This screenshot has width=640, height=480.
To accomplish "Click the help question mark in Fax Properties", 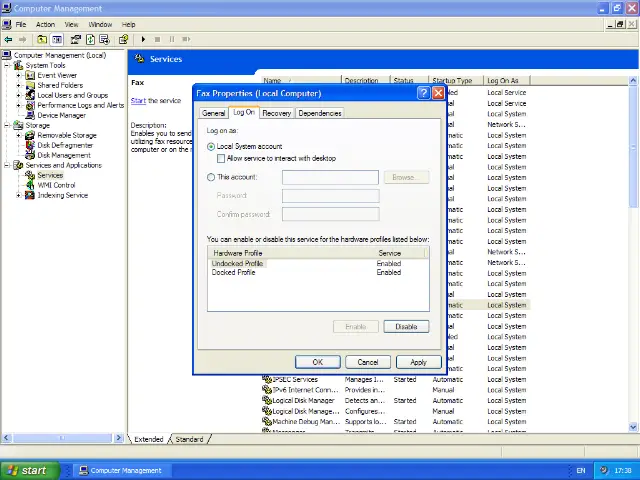I will point(424,93).
